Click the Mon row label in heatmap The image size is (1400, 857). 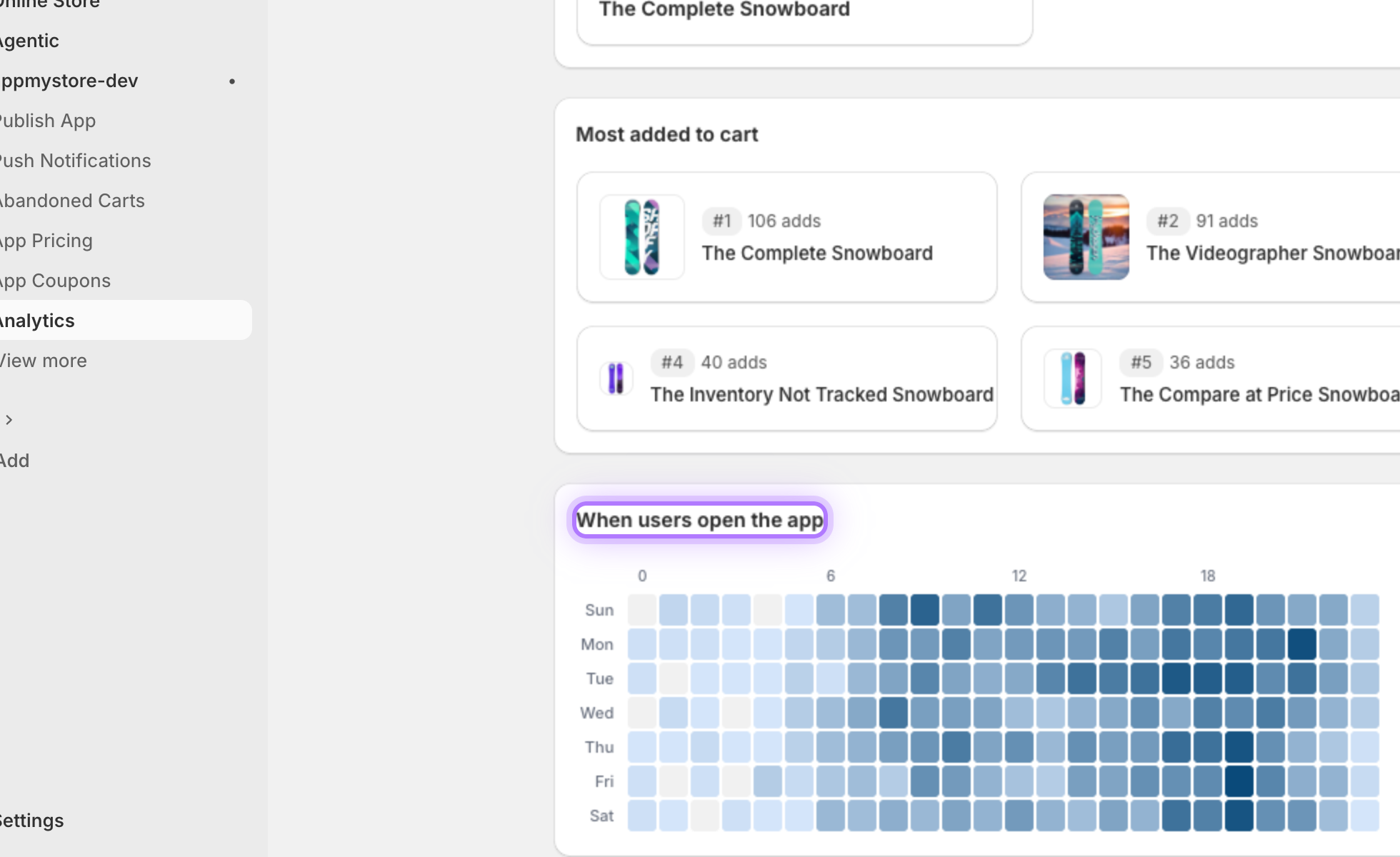coord(597,645)
